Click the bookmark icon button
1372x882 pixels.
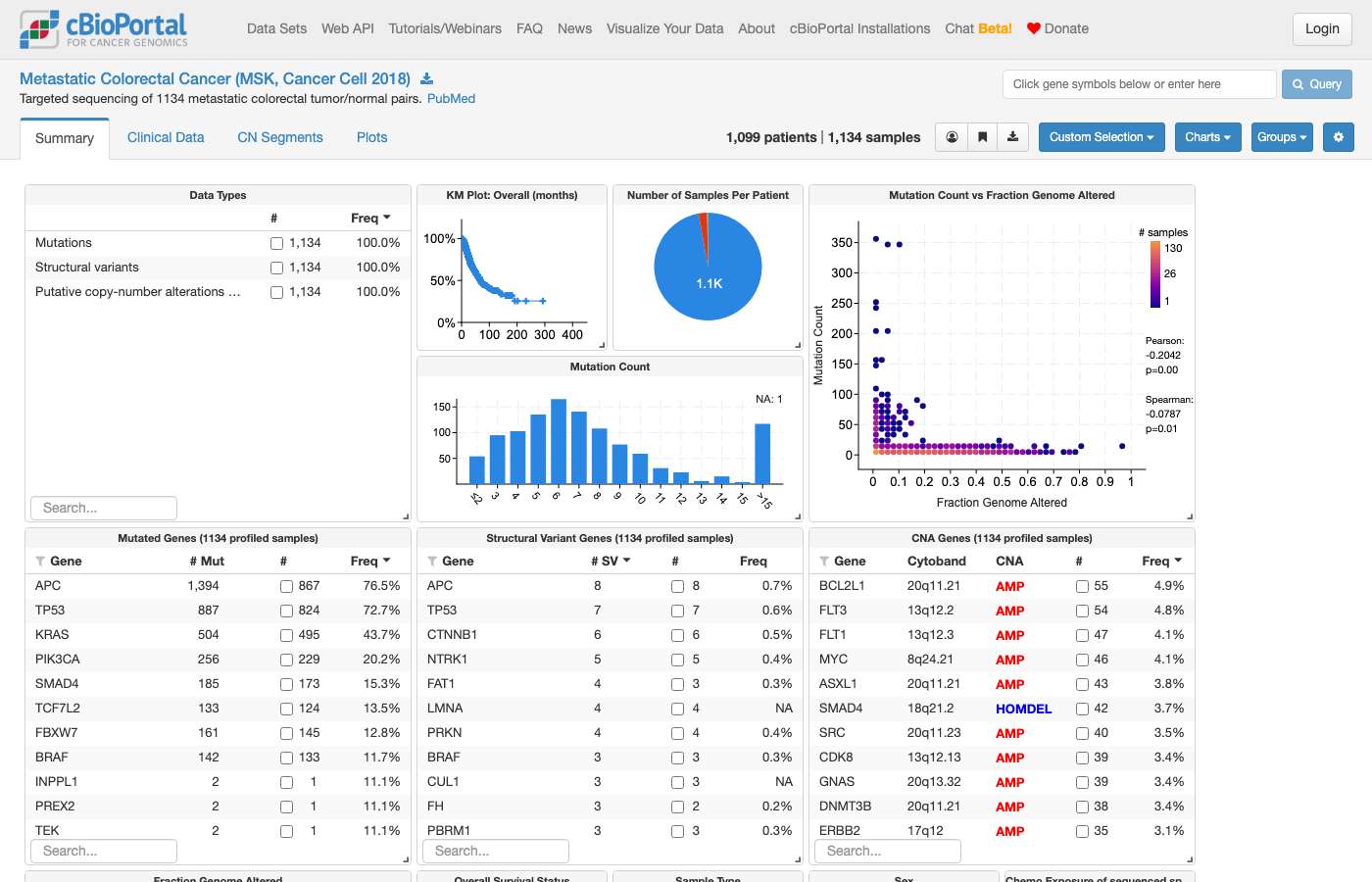(982, 137)
